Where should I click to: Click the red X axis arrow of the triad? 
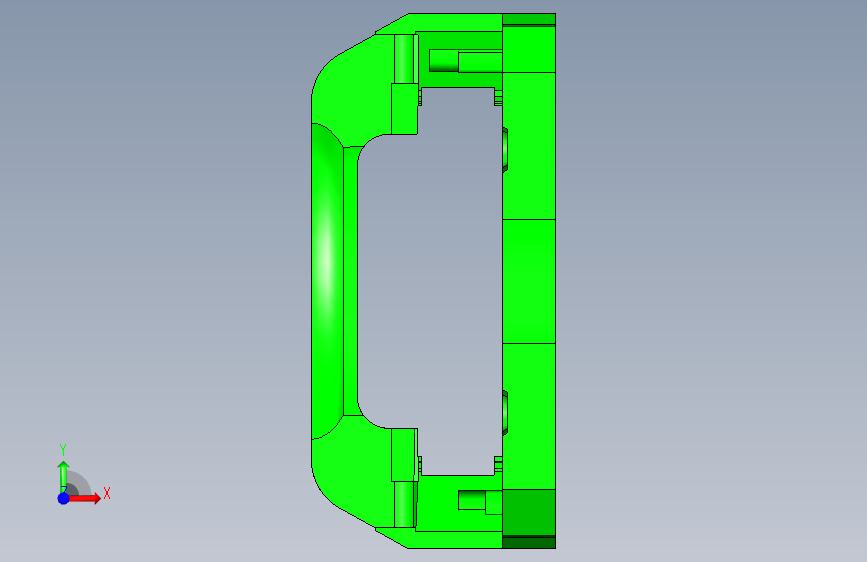click(x=84, y=498)
